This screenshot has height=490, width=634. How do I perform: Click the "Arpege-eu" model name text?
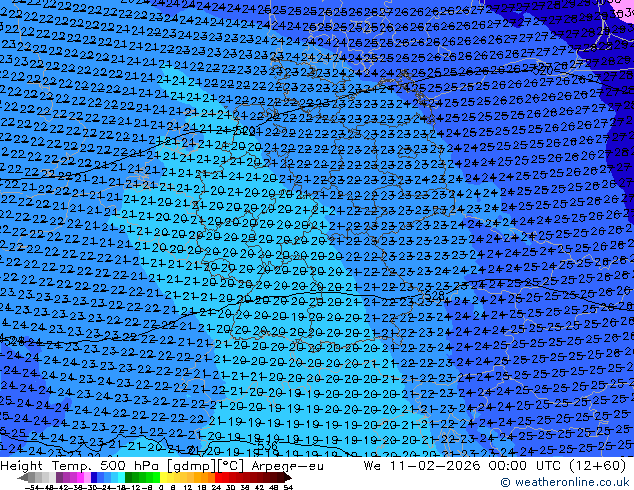click(x=287, y=466)
